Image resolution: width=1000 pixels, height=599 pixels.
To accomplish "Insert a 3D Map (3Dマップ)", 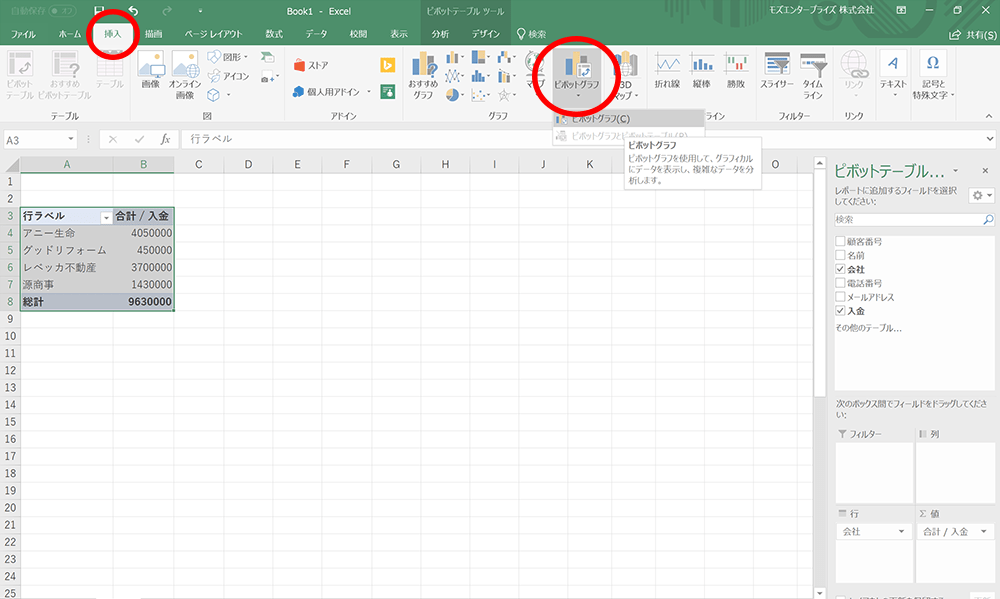I will click(x=626, y=77).
